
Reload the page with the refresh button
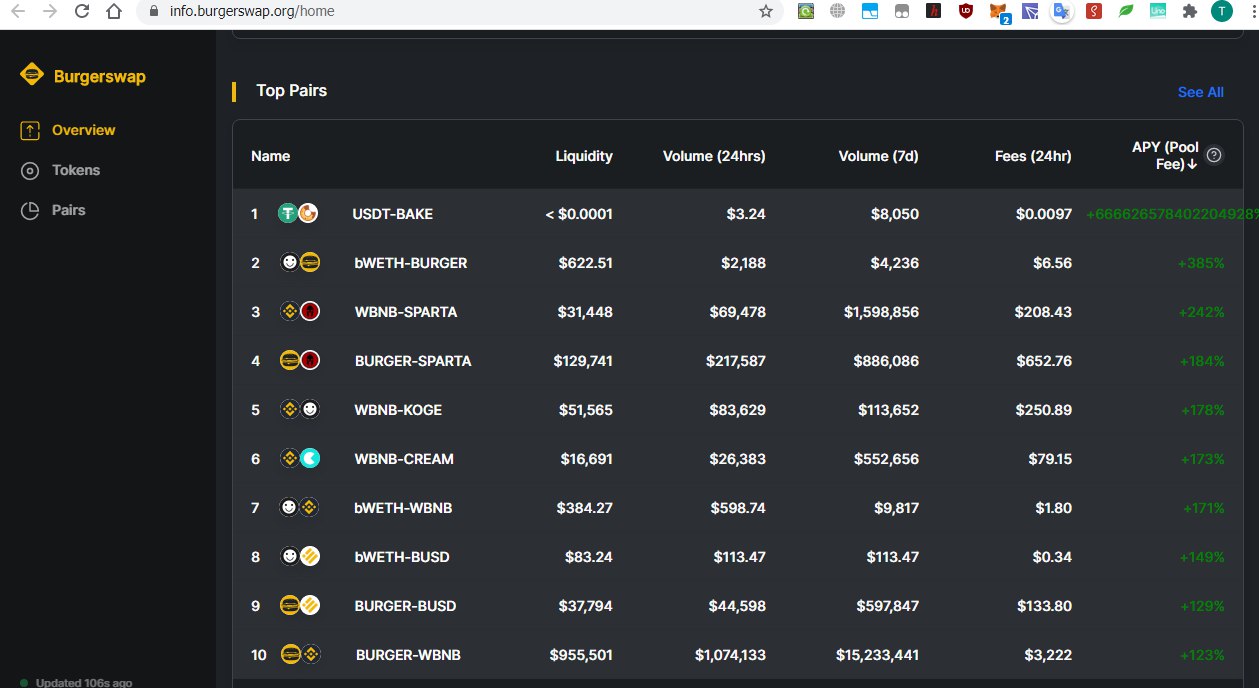click(x=82, y=11)
